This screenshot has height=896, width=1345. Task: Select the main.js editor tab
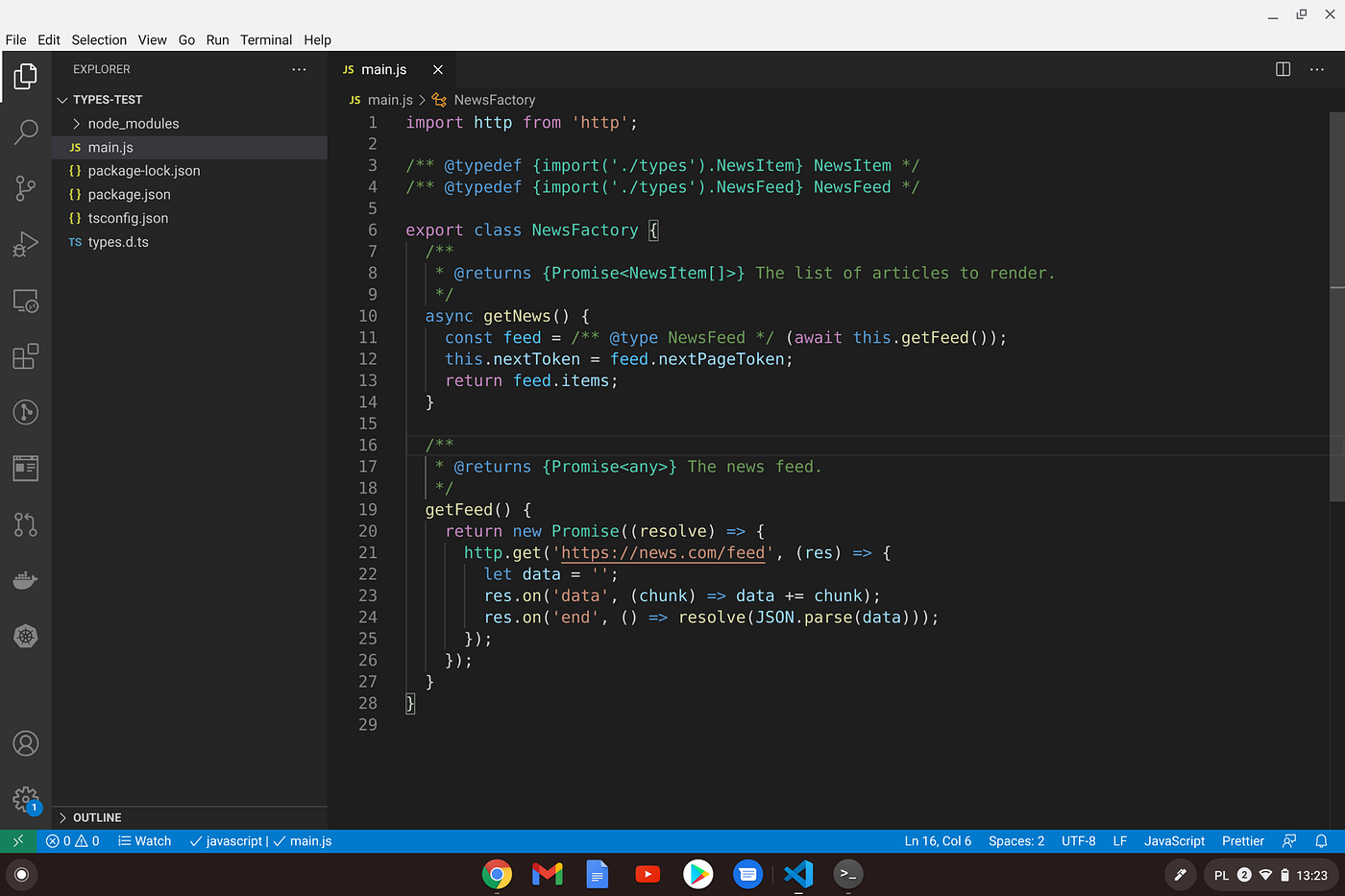382,68
